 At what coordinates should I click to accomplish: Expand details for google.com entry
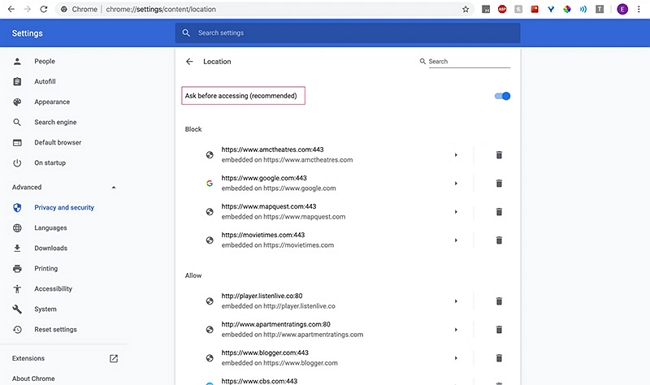(x=456, y=183)
